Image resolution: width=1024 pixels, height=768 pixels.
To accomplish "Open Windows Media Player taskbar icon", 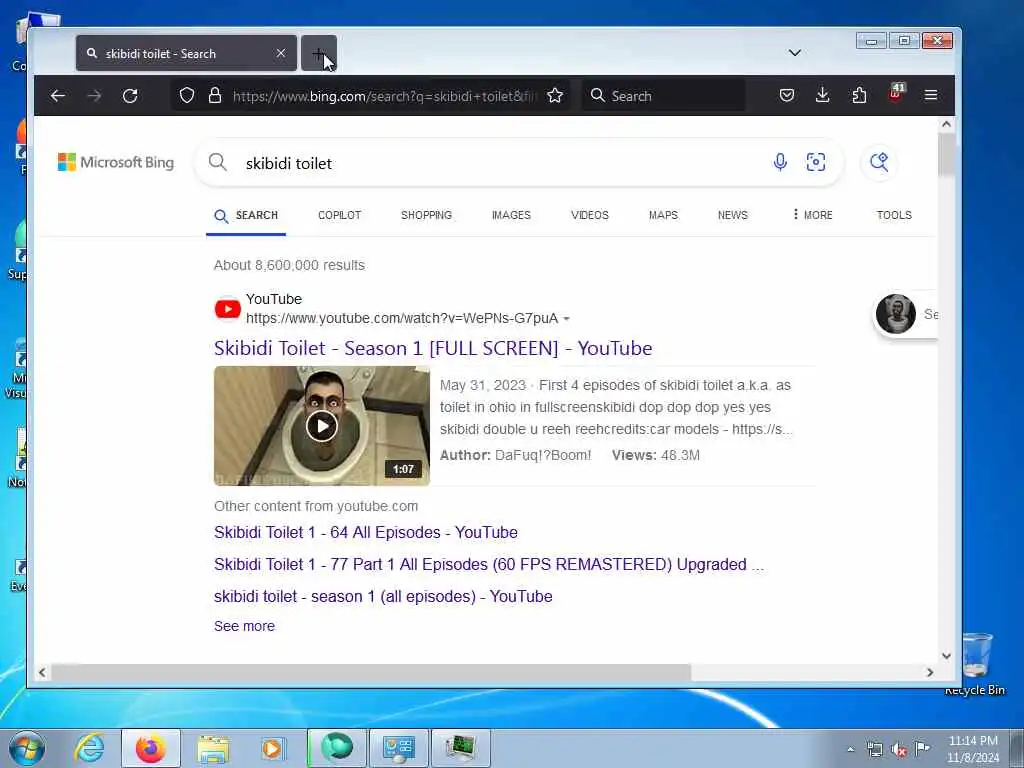I will pyautogui.click(x=272, y=748).
